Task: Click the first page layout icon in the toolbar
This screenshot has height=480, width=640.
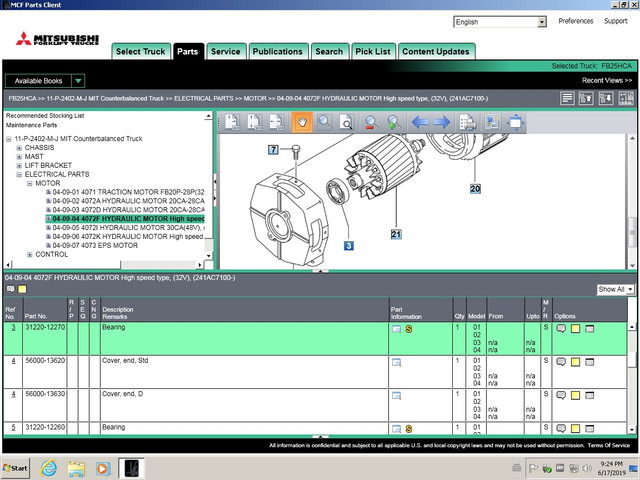Action: (233, 122)
